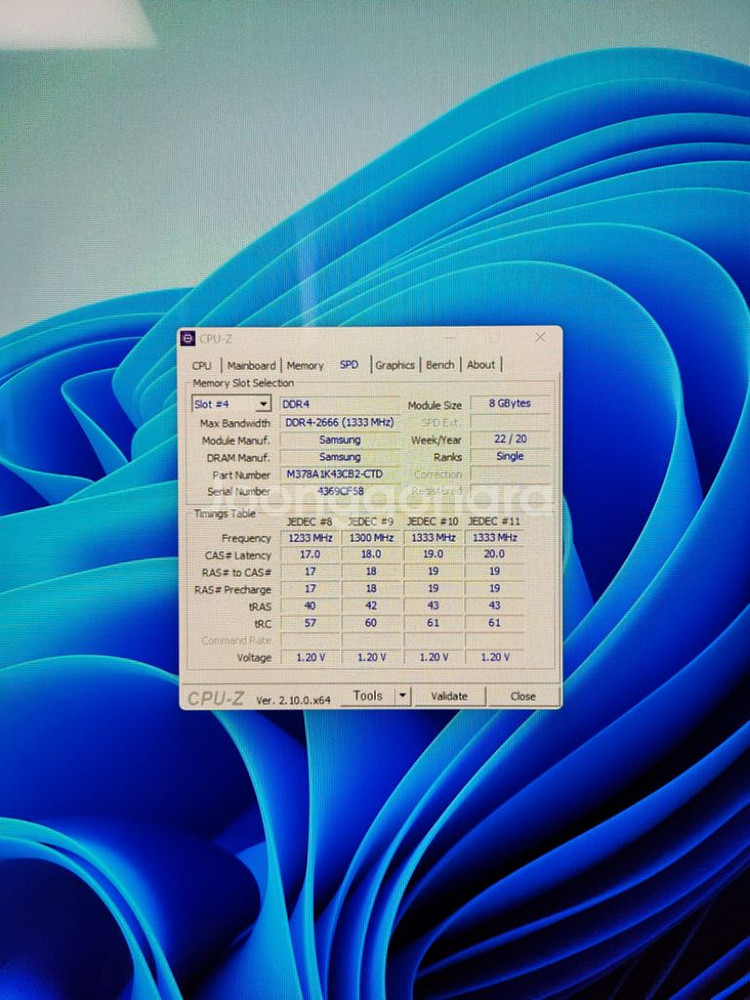Viewport: 750px width, 1000px height.
Task: Click the JEDEC #11 column header
Action: click(x=494, y=521)
